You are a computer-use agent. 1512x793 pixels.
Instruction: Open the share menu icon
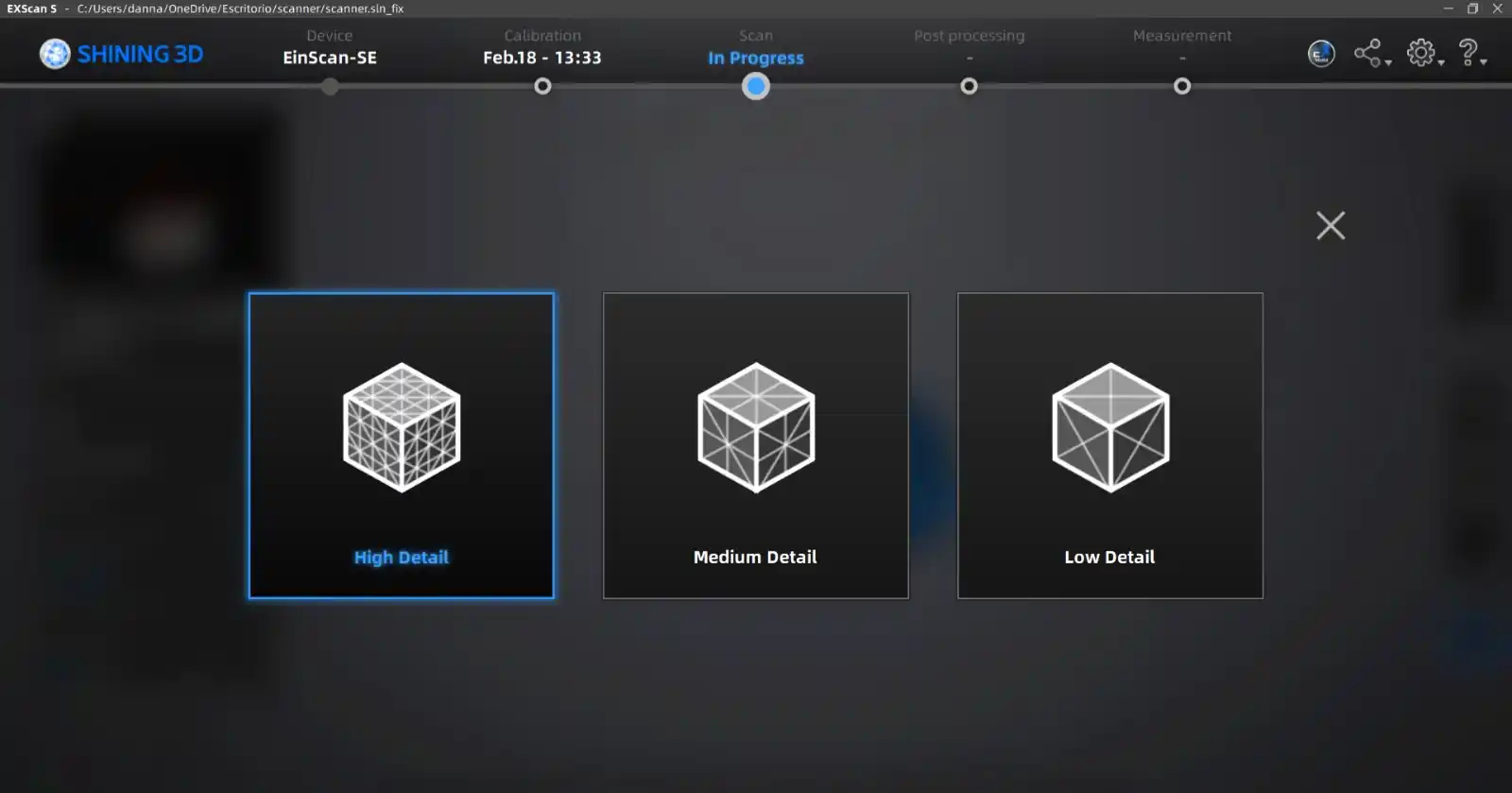(x=1372, y=53)
